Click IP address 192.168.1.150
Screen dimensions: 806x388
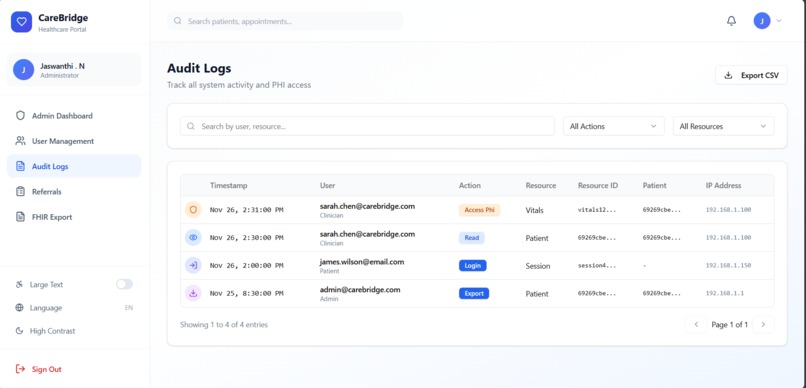(728, 266)
